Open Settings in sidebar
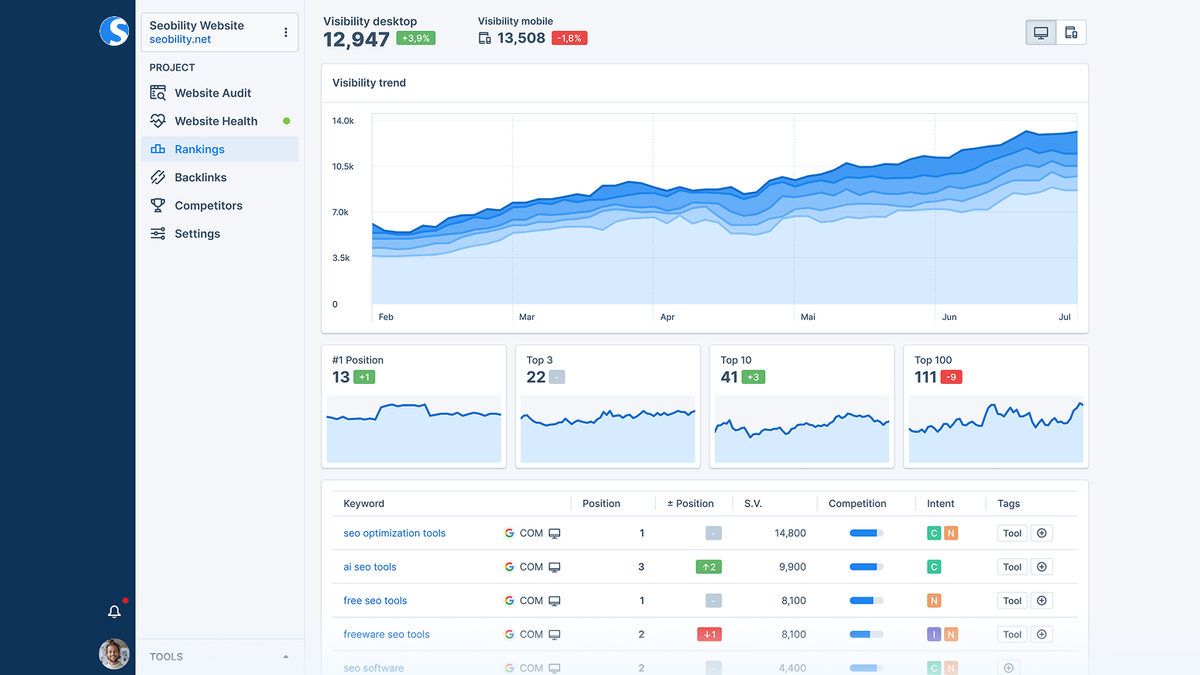This screenshot has height=675, width=1200. [x=220, y=233]
